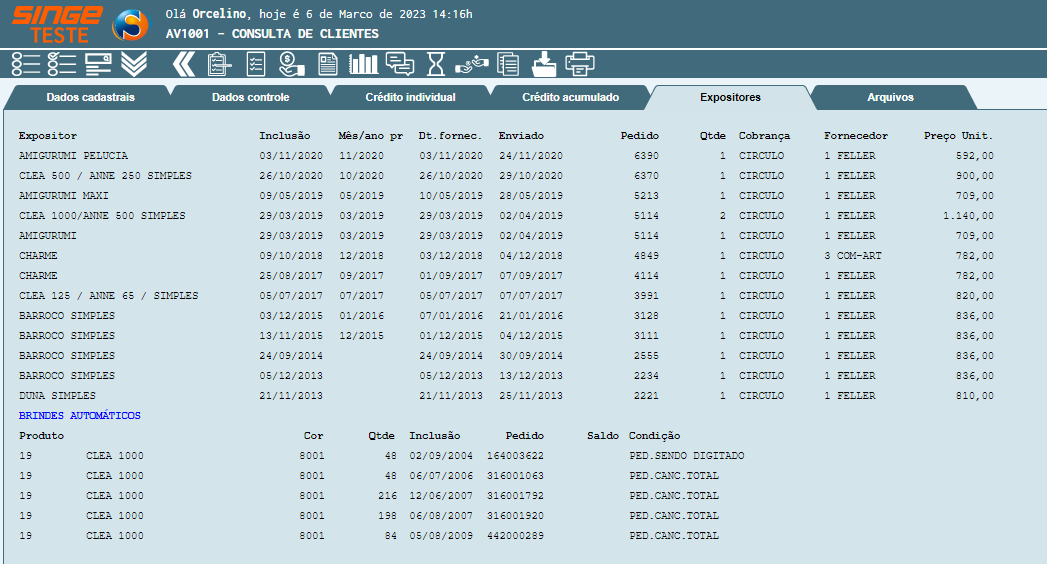
Task: Click the stacked documents copy icon
Action: click(508, 65)
